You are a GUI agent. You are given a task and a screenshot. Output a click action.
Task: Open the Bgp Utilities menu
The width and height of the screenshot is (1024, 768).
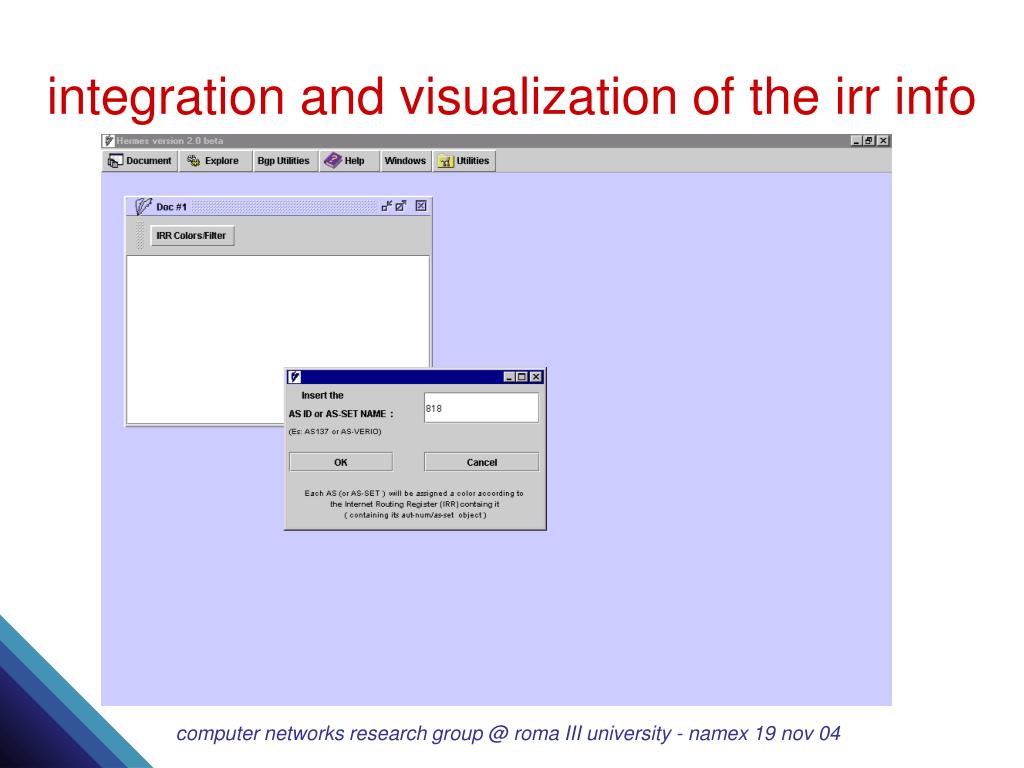[283, 161]
